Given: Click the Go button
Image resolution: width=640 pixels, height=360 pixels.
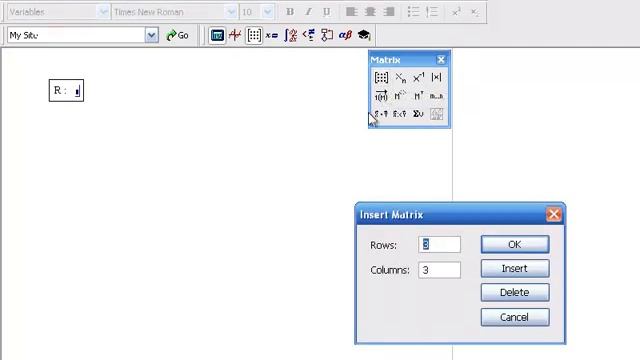Looking at the screenshot, I should point(177,36).
